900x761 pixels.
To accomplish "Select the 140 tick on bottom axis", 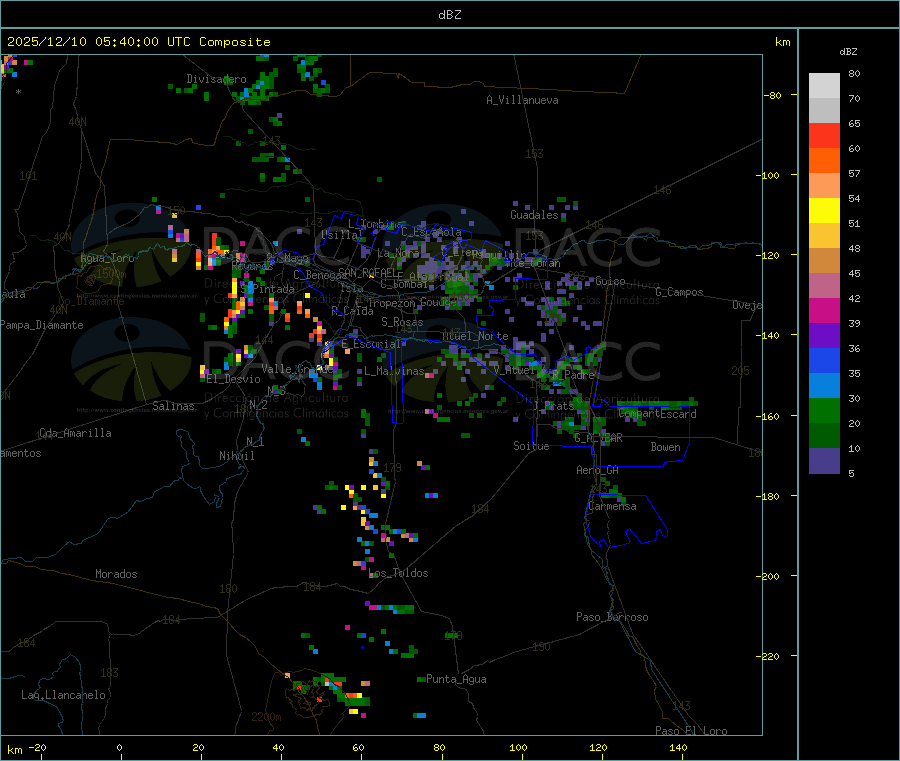I will (678, 747).
